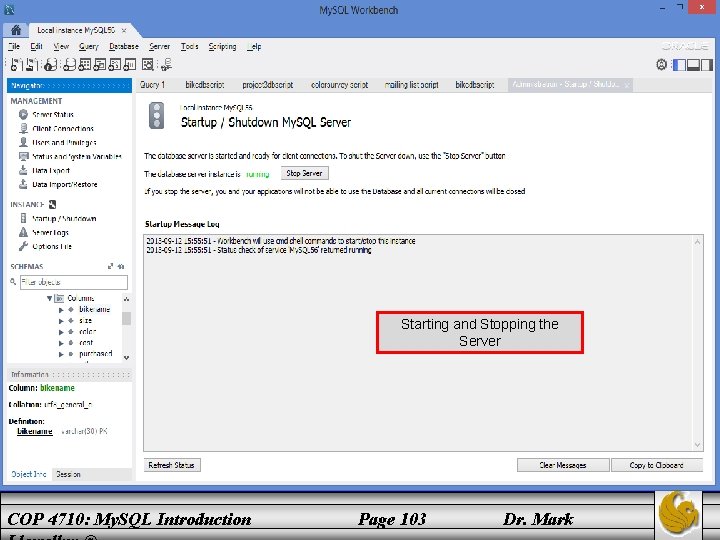Switch to the Object Info tab

point(28,474)
